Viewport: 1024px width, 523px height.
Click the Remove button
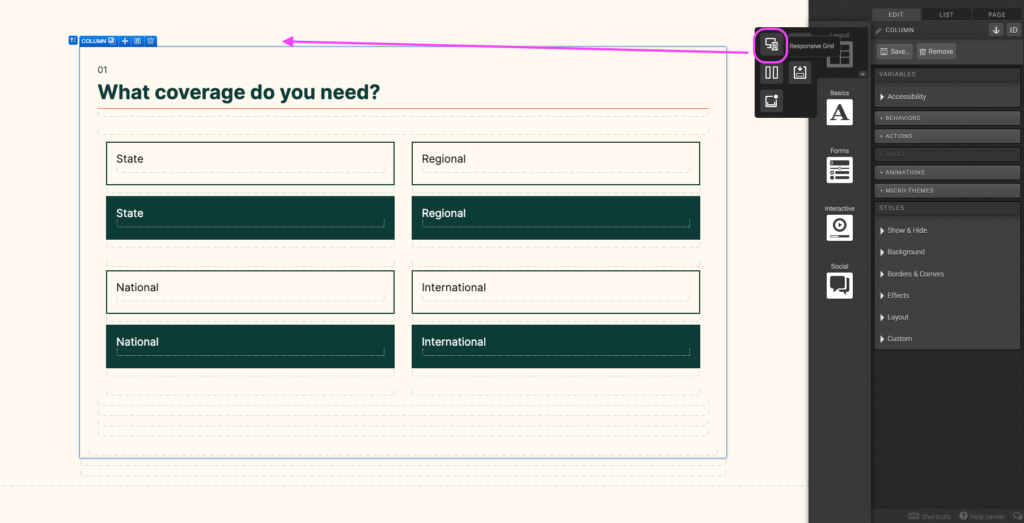point(936,51)
